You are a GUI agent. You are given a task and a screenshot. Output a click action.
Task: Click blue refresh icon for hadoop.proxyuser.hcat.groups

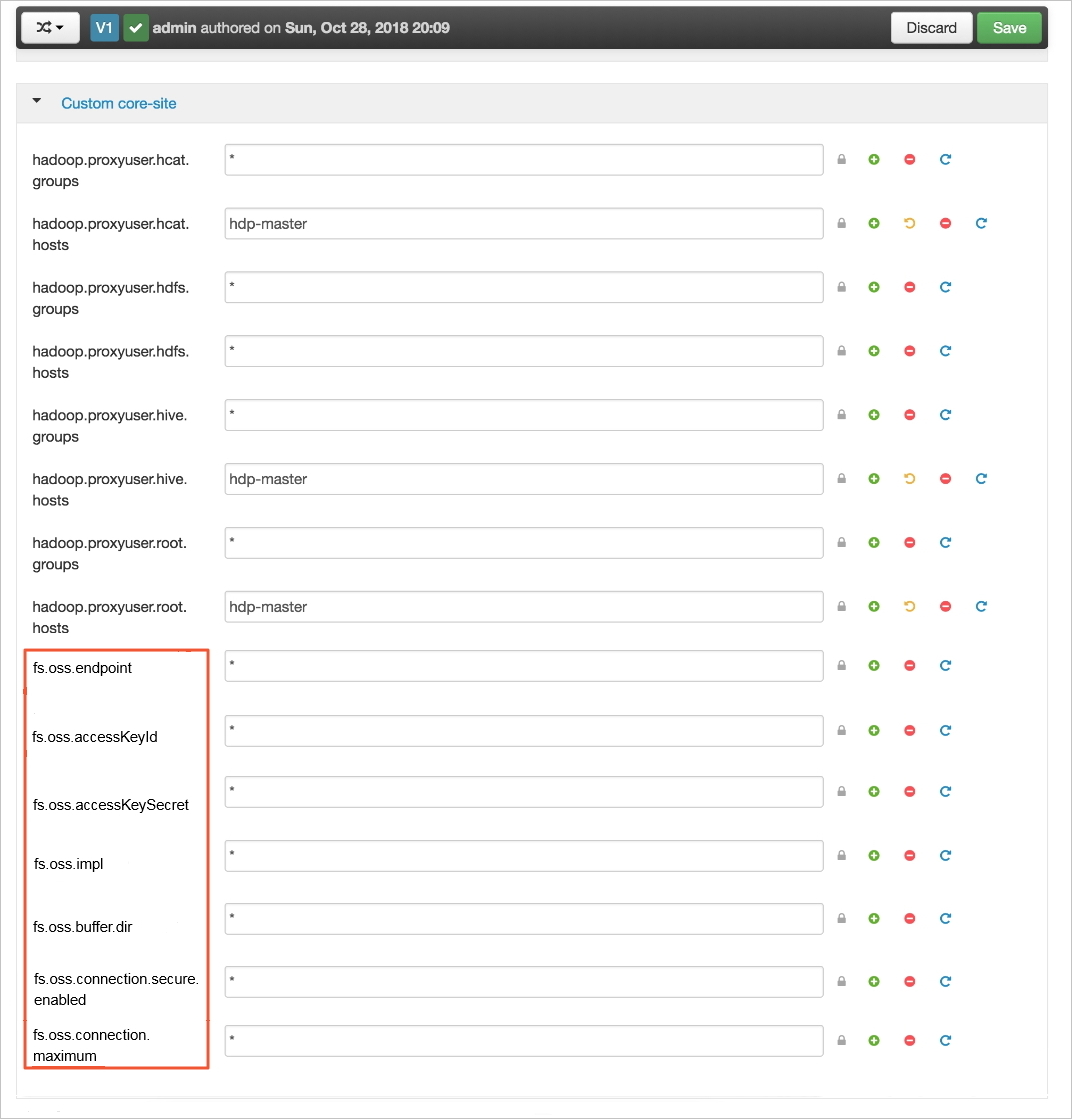pyautogui.click(x=945, y=159)
